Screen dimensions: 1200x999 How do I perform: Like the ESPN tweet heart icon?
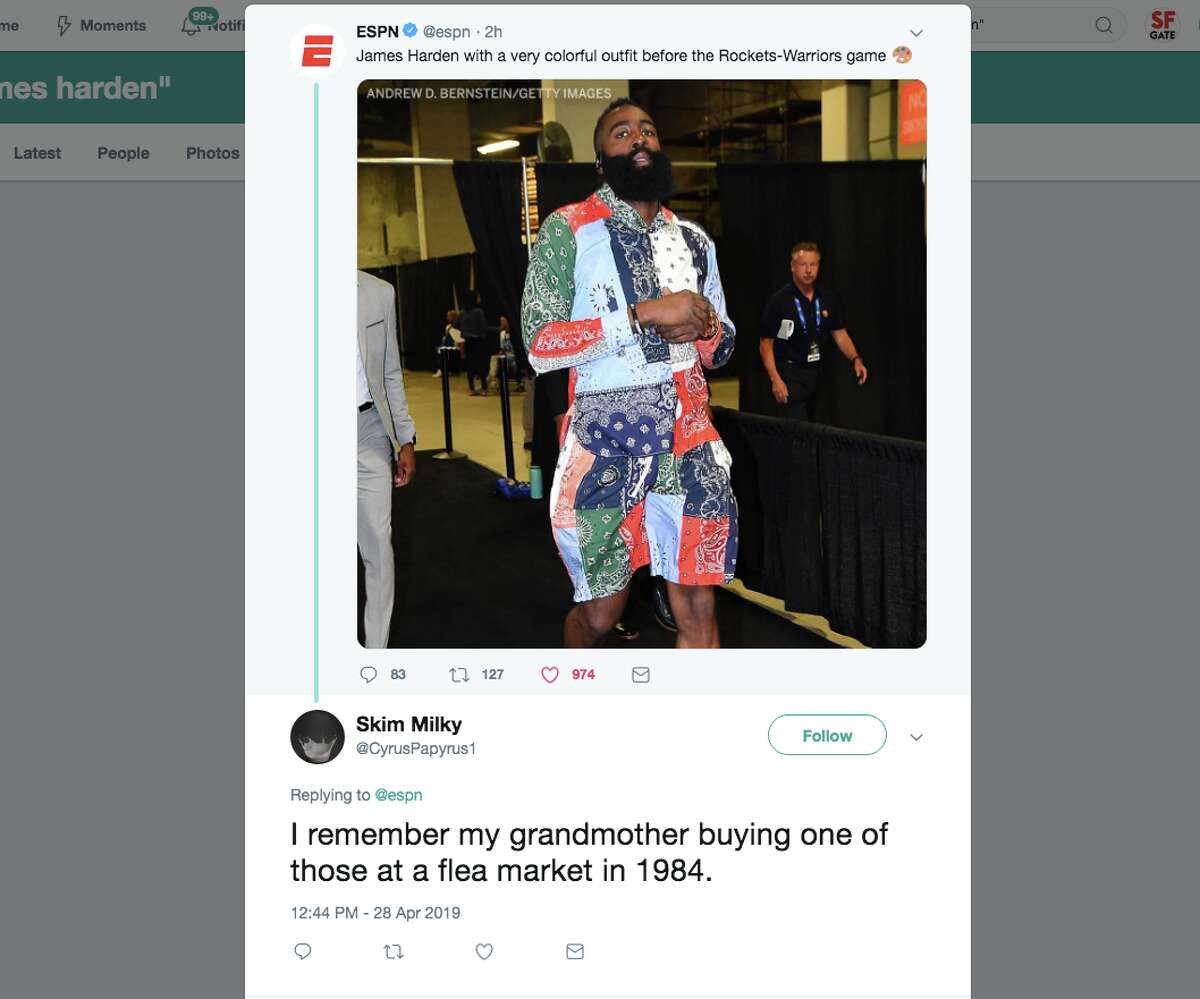[x=549, y=674]
